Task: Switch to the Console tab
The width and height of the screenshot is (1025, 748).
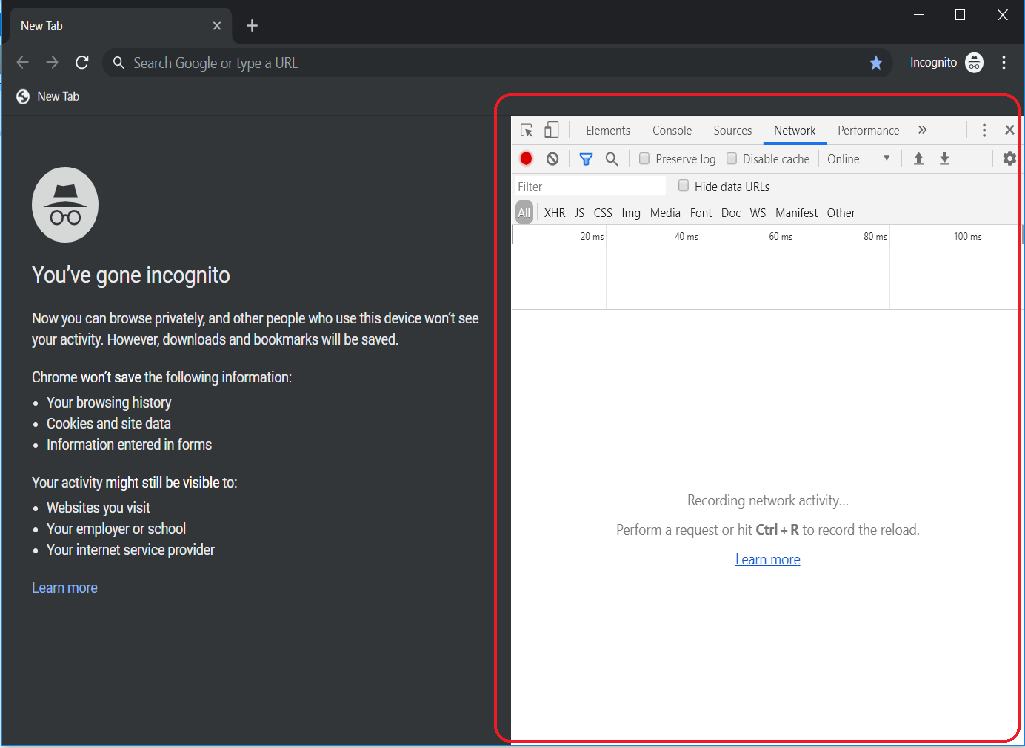Action: 672,131
